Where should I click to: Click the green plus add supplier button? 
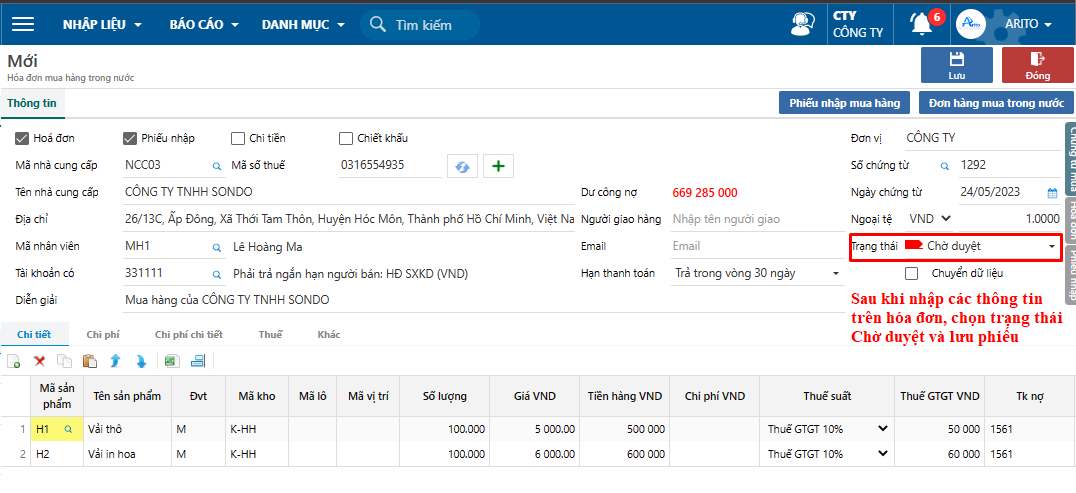click(x=499, y=166)
